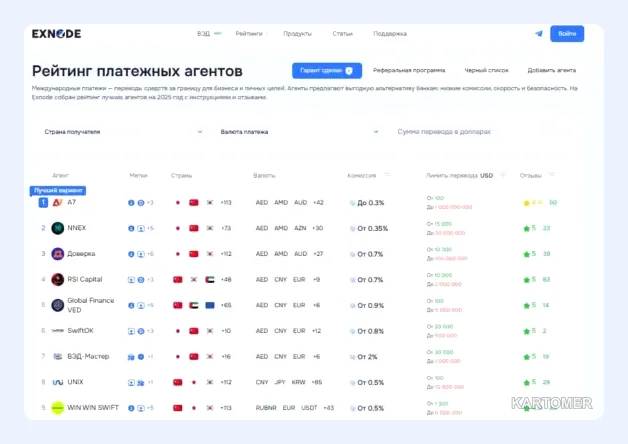Screen dimensions: 628x444
Task: Click the star rating icon in NNEX row
Action: point(526,229)
